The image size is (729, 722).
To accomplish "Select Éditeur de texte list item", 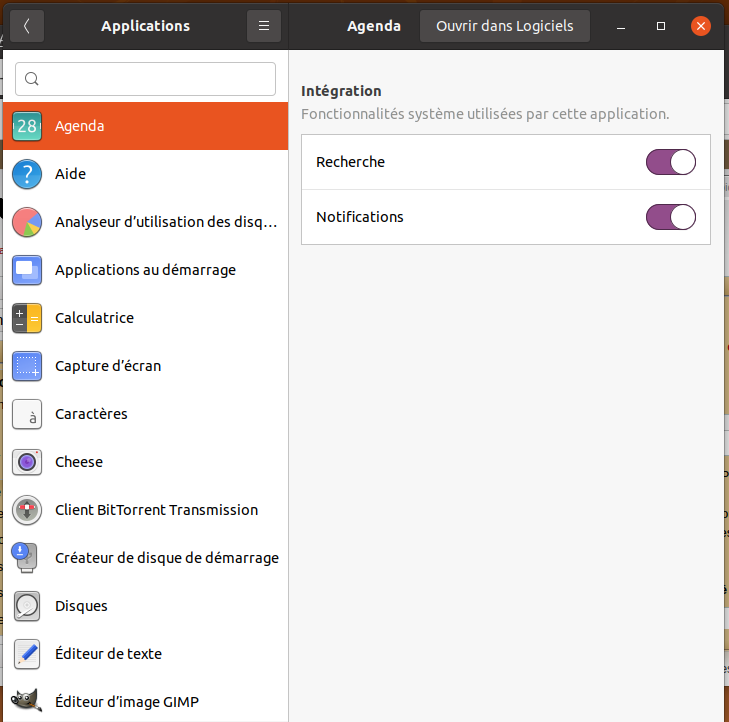I will [x=108, y=654].
